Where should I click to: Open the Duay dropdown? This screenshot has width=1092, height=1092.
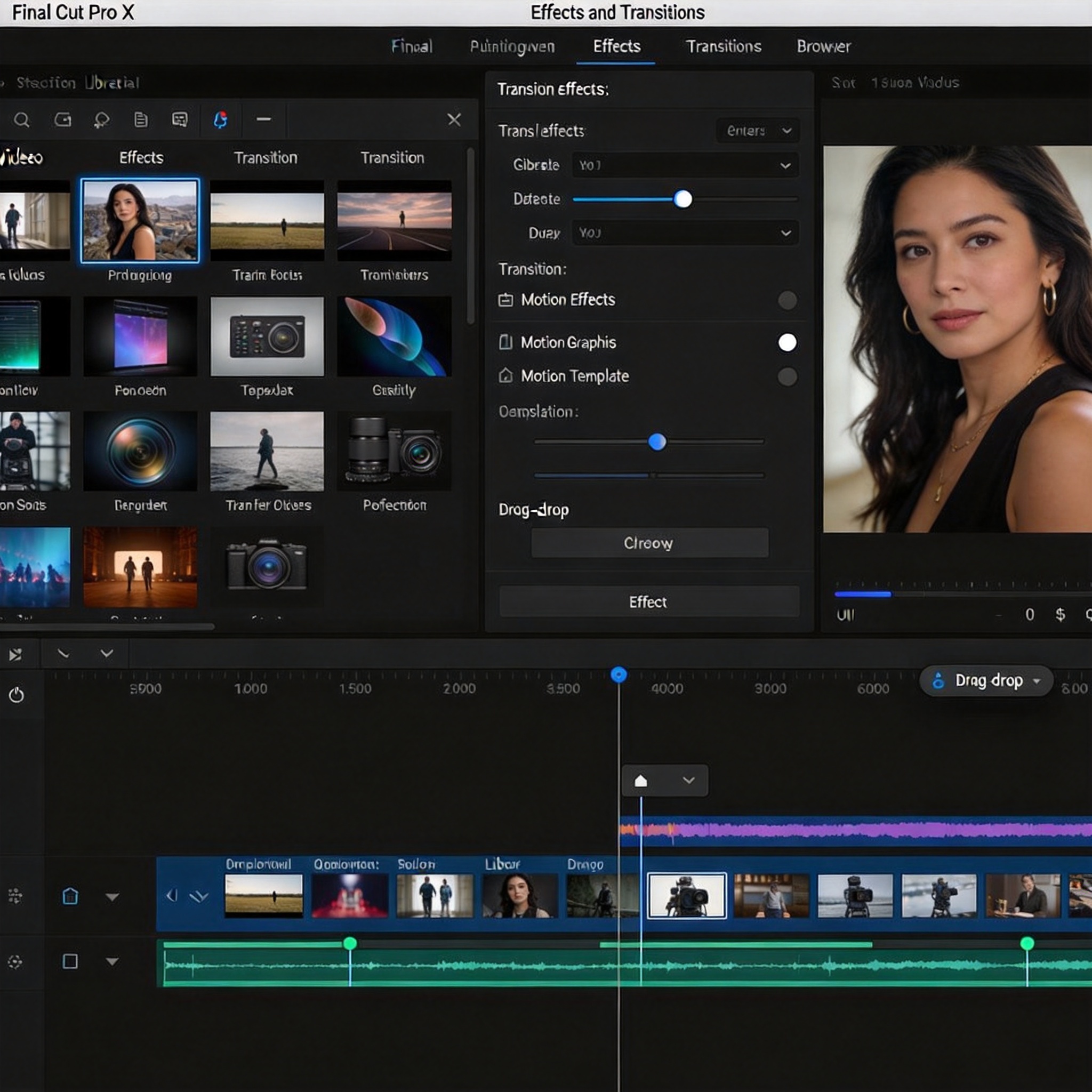[685, 233]
